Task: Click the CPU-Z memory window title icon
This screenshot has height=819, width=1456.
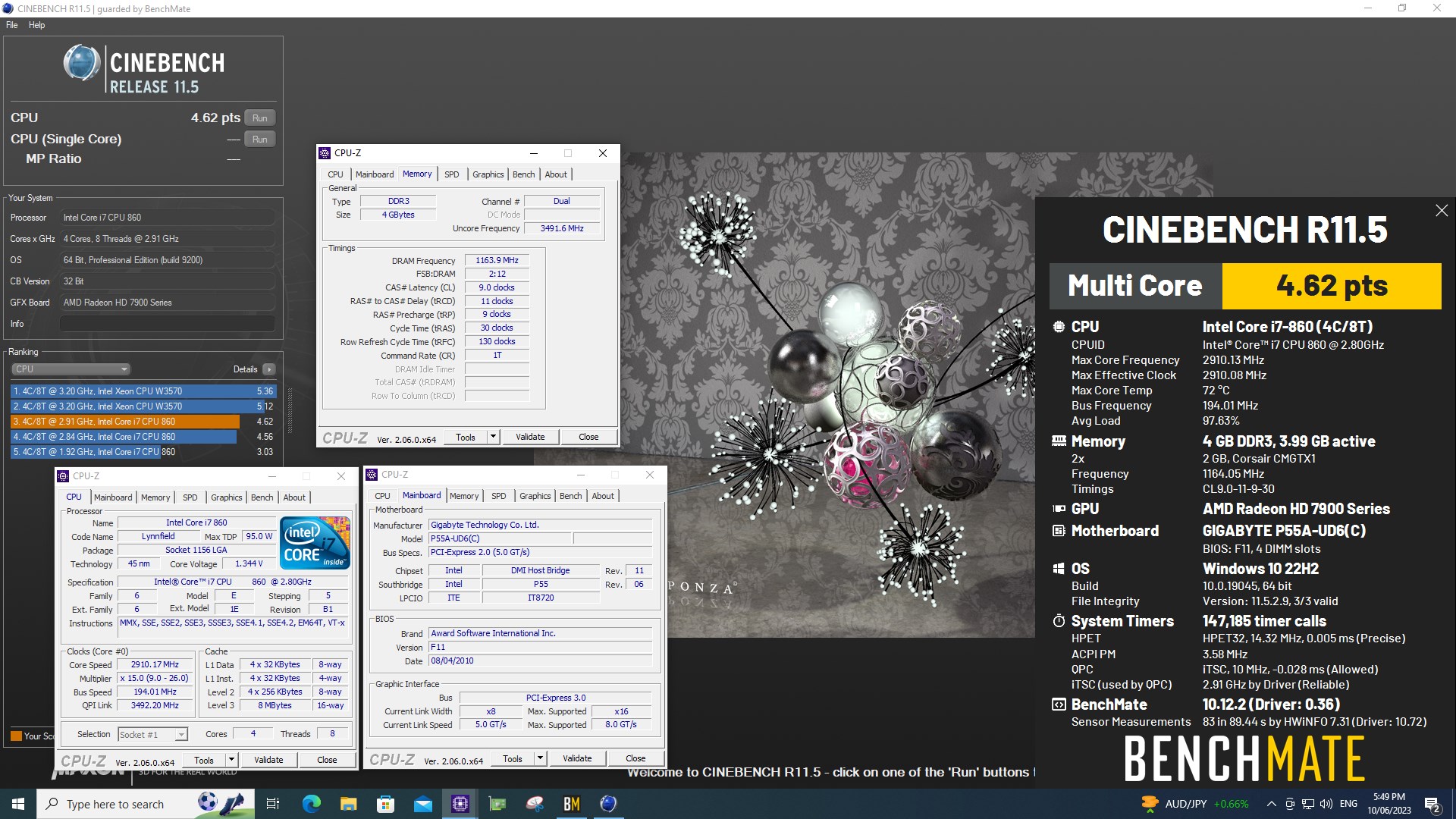Action: pos(325,153)
